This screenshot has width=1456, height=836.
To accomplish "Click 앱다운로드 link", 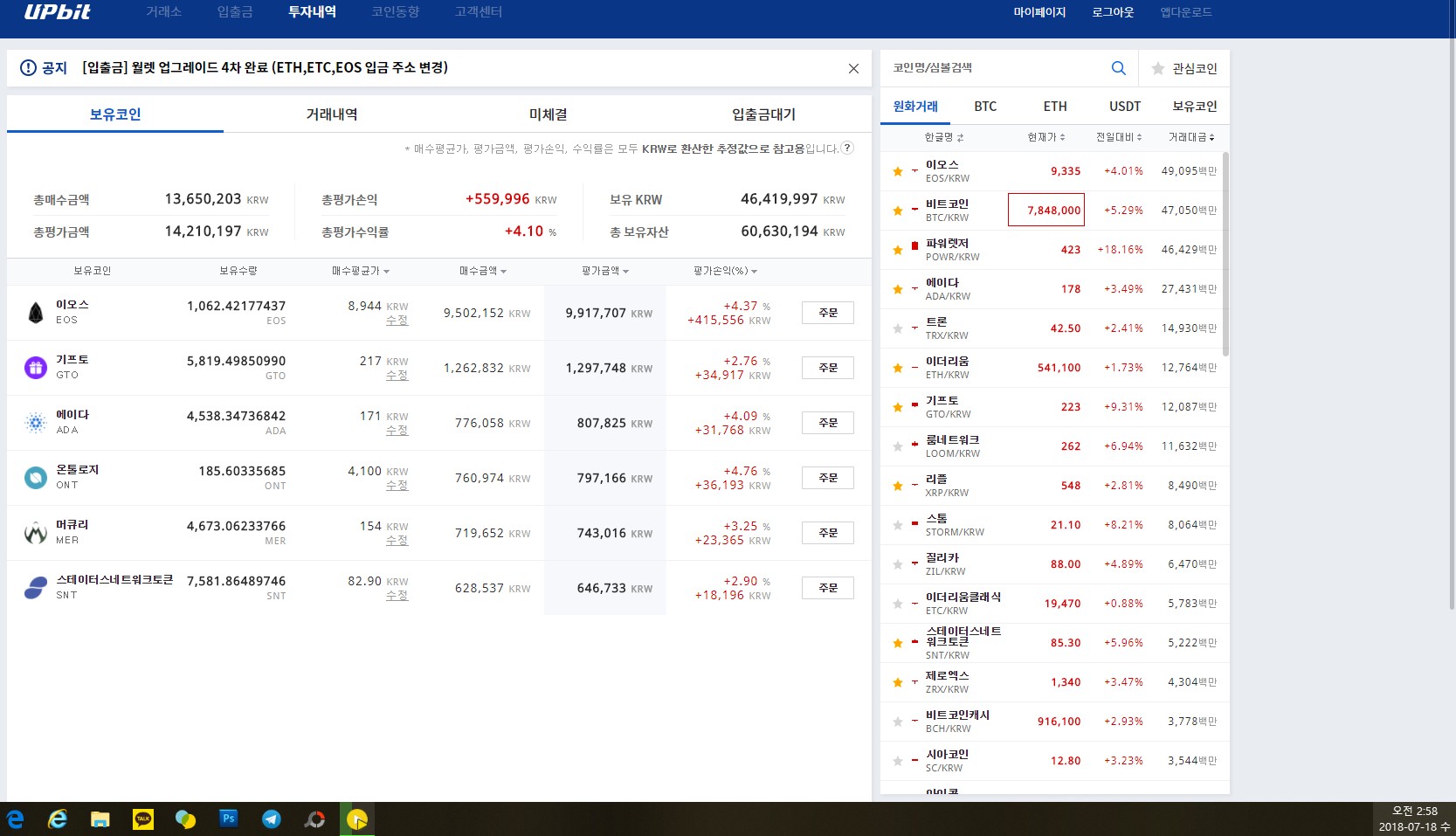I will pos(1186,12).
